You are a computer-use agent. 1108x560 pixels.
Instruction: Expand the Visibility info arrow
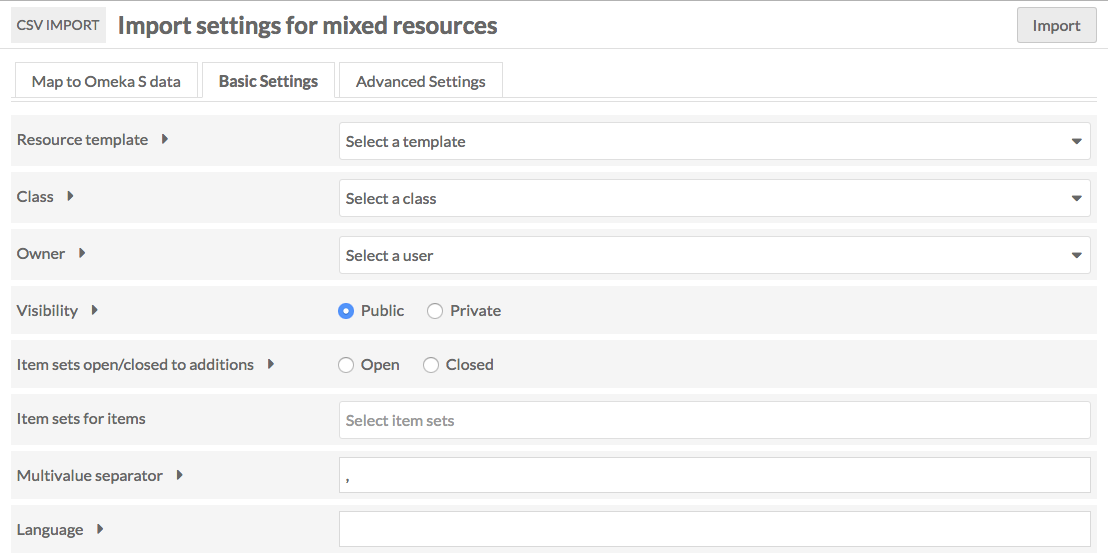[95, 310]
